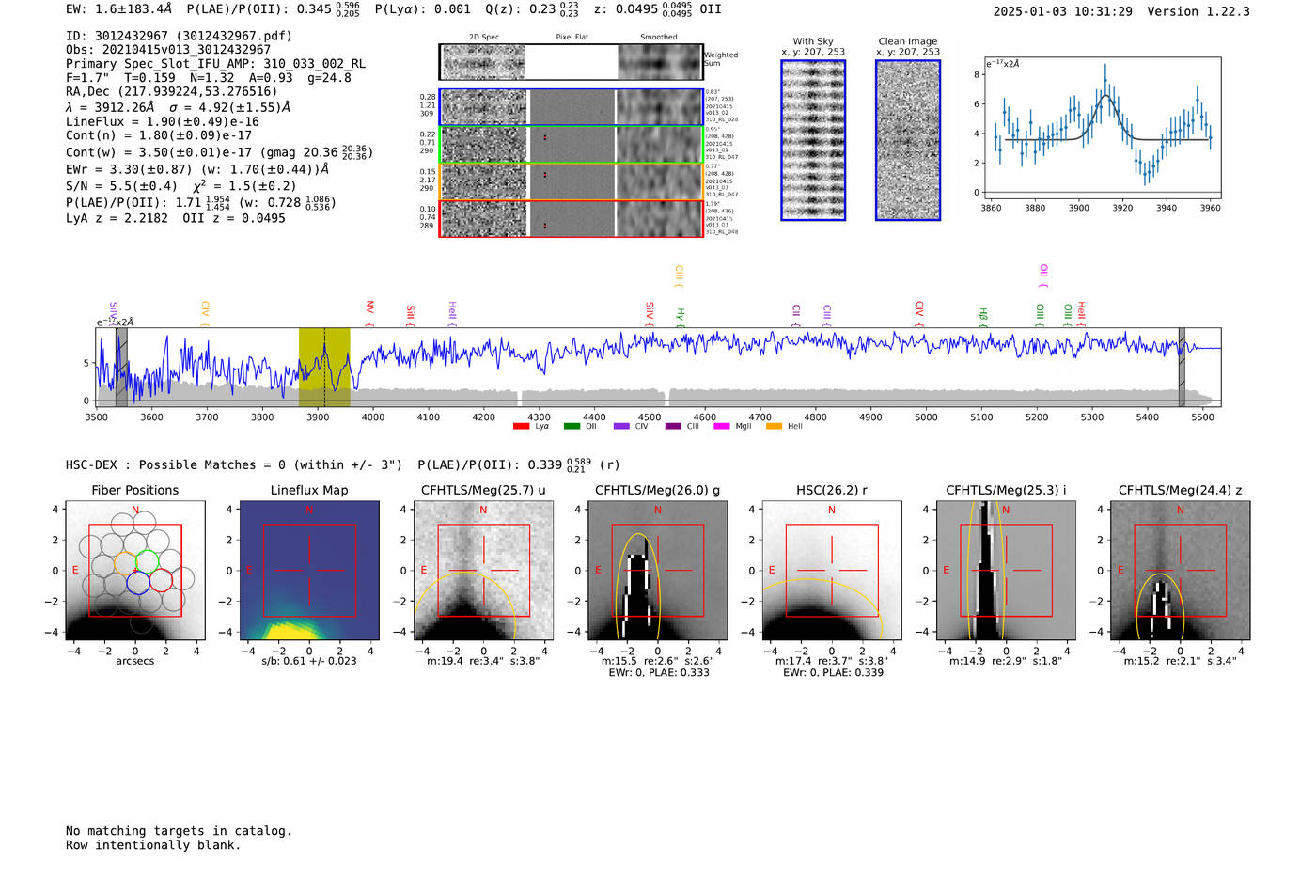Screen dimensions: 1316x896
Task: Click the wavelength line 'λ = 3912.26Å'
Action: point(178,107)
